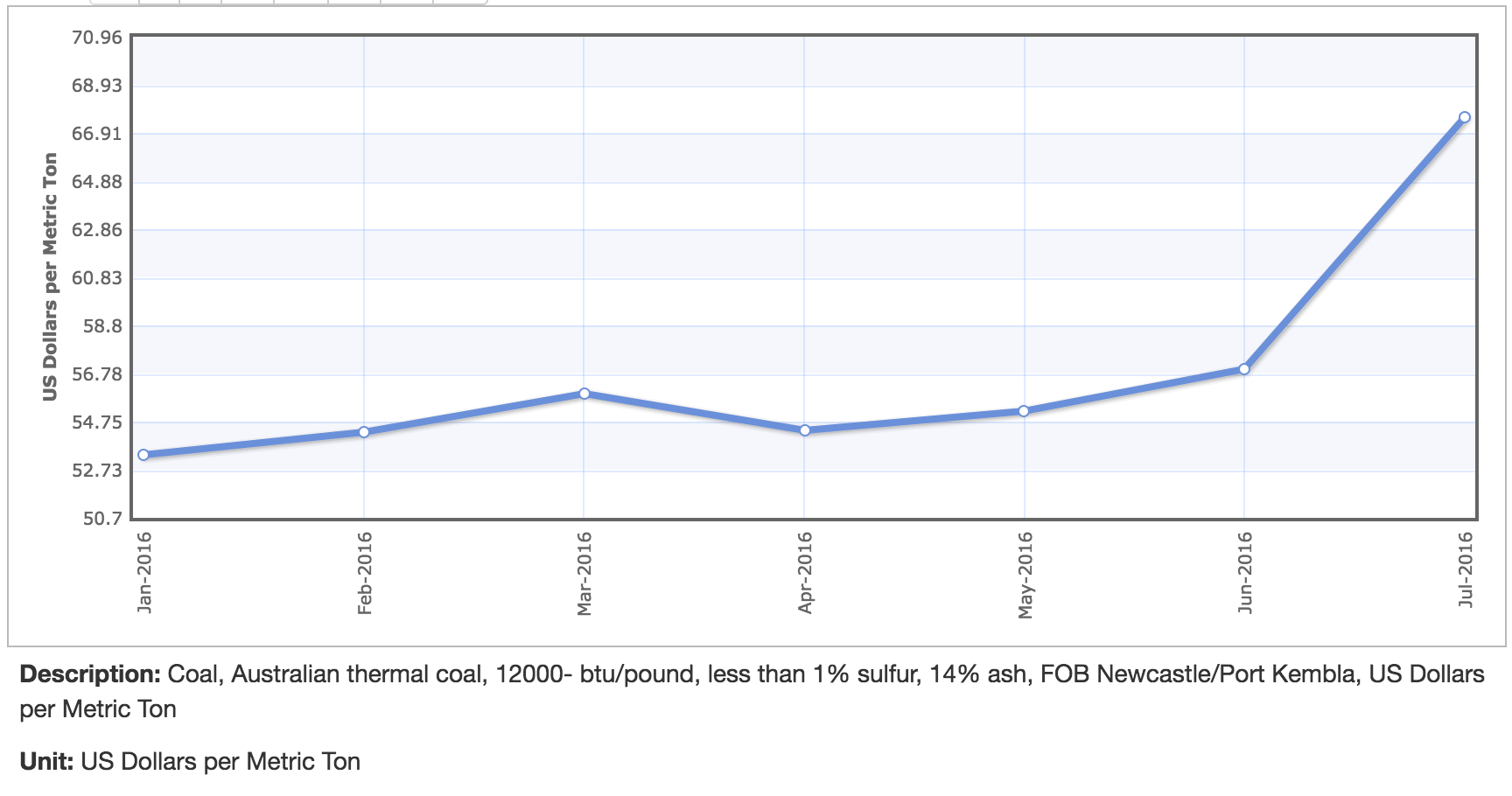Select the 60.83 y-axis tick label
The image size is (1512, 796).
coord(97,278)
